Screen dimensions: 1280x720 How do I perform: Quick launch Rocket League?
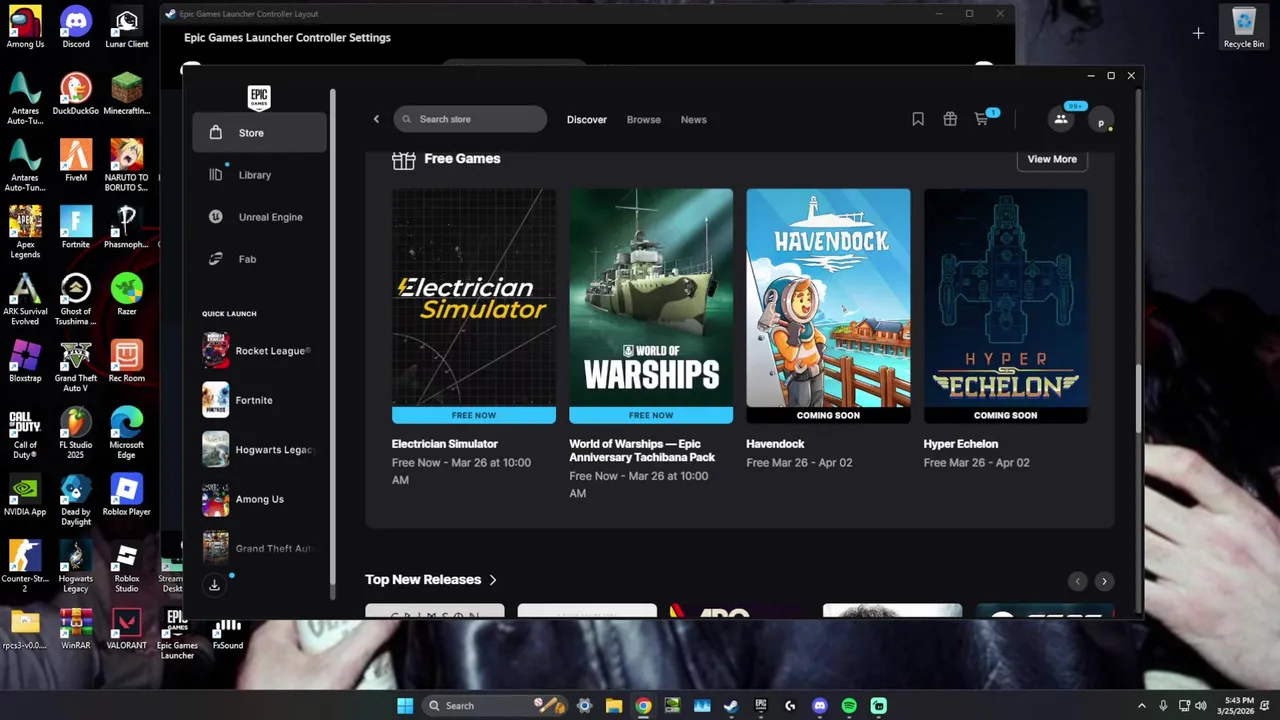click(259, 351)
